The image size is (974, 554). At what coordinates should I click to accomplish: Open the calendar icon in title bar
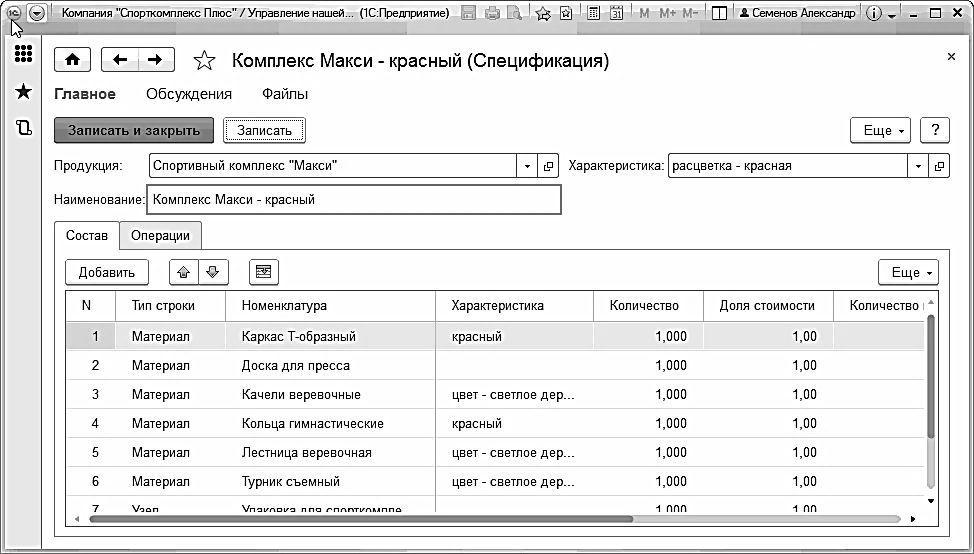tap(616, 14)
